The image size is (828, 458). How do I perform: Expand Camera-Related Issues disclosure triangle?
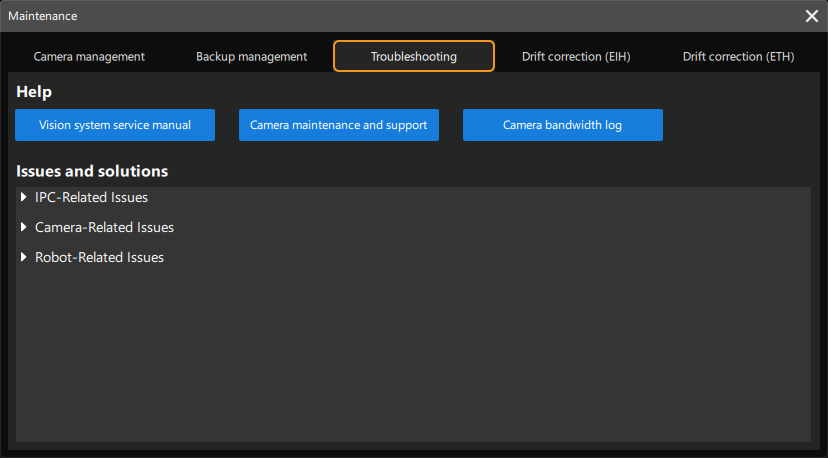24,228
